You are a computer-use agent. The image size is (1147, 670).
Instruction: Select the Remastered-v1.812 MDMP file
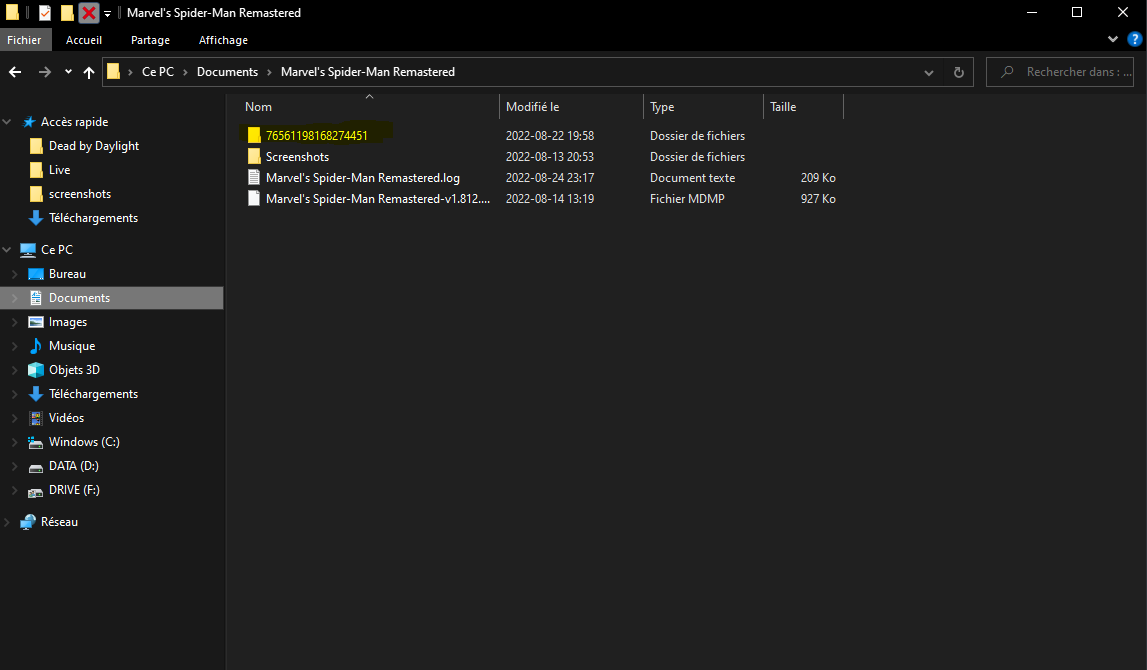(x=377, y=199)
